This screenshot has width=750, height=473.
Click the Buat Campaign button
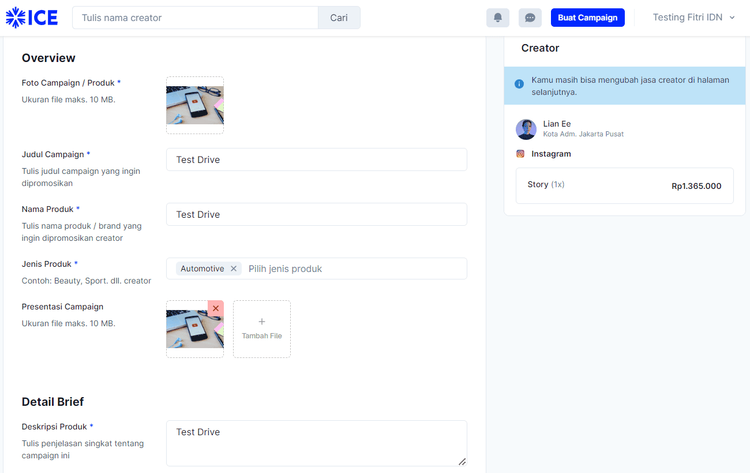[x=587, y=18]
